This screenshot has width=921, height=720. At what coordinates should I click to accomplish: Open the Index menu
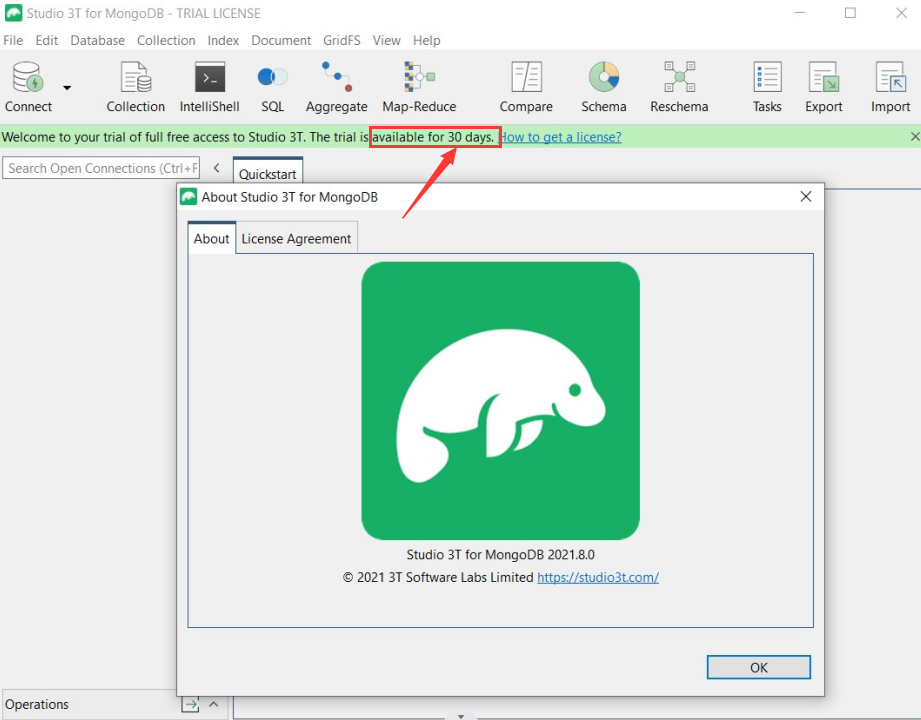[223, 41]
